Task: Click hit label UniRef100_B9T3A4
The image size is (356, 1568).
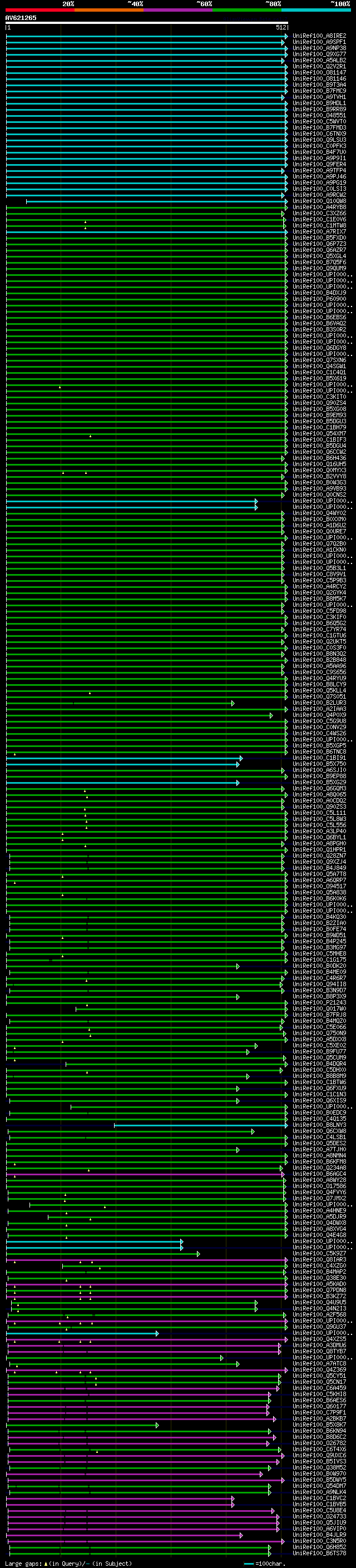Action: (x=319, y=85)
